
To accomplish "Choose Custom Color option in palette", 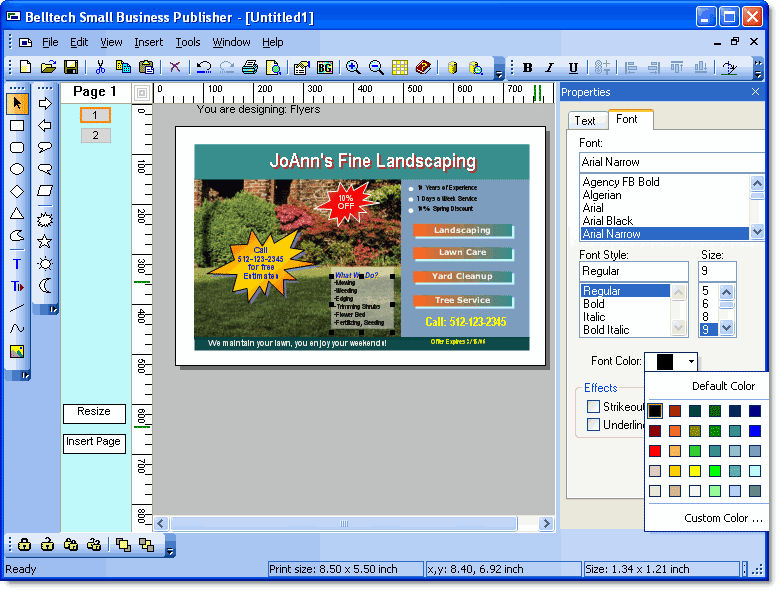I will pyautogui.click(x=722, y=518).
